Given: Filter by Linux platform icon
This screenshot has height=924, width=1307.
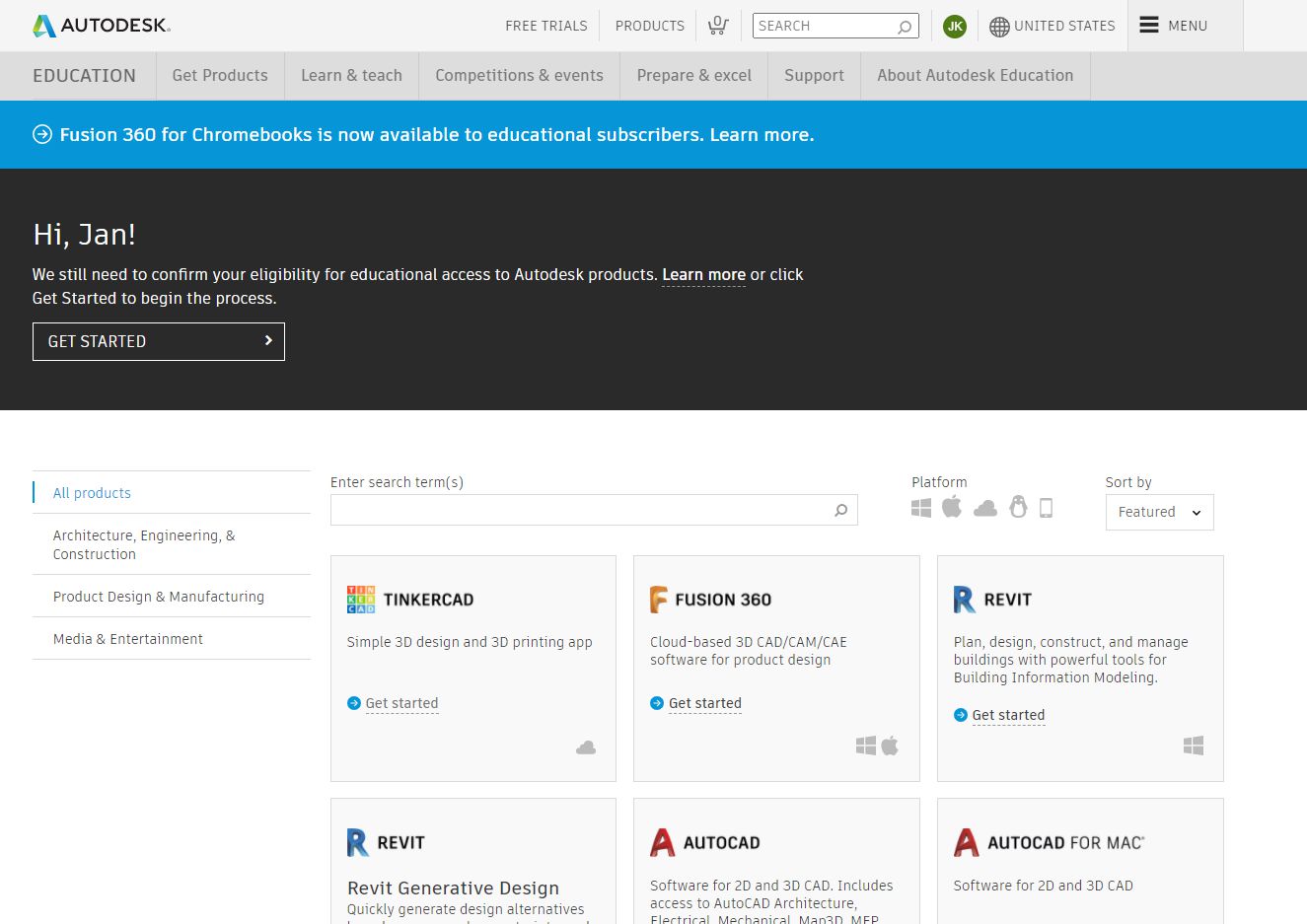Looking at the screenshot, I should 1018,508.
